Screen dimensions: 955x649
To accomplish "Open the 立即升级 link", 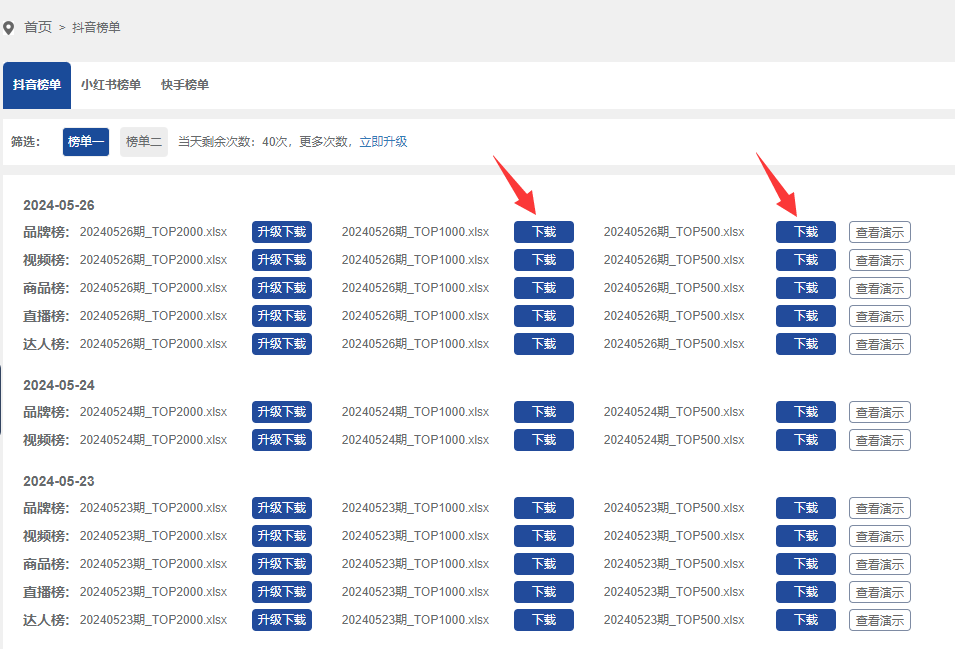I will pyautogui.click(x=383, y=142).
